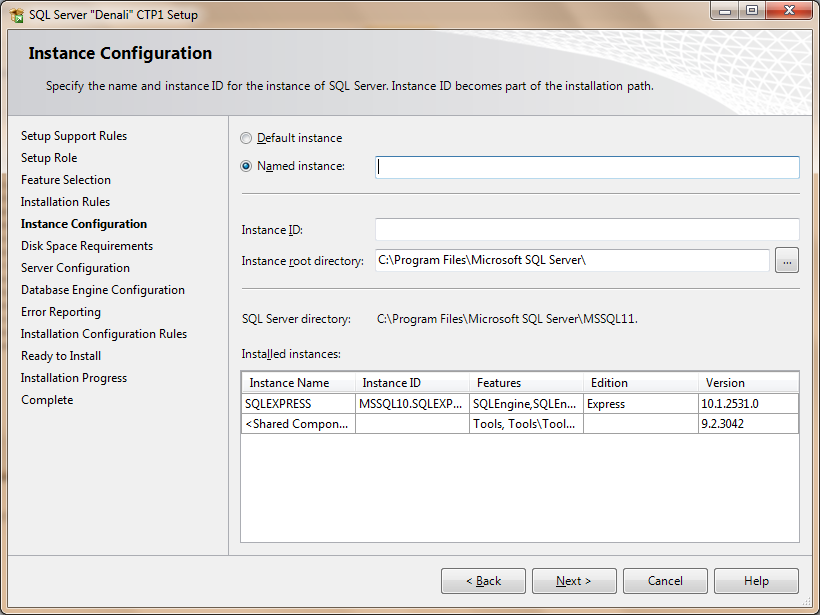Sort by the Edition column header
Screen dimensions: 820x615
(641, 383)
